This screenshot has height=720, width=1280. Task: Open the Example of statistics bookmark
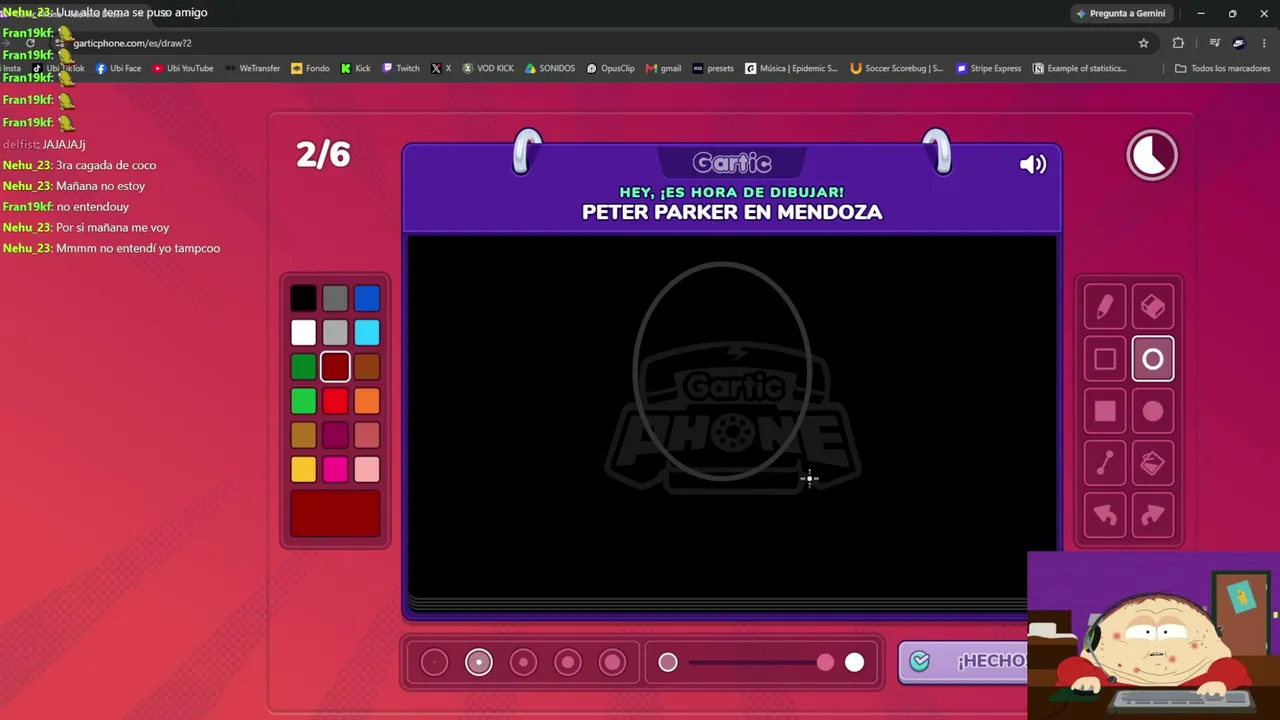click(x=1080, y=68)
